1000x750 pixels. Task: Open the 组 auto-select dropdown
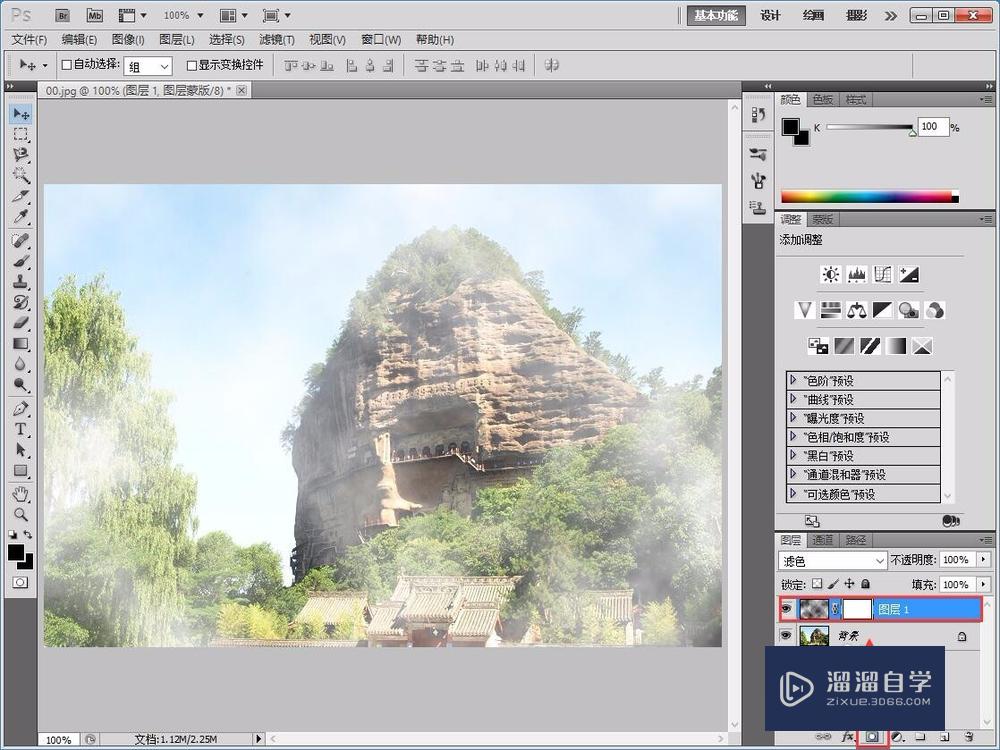pos(148,66)
